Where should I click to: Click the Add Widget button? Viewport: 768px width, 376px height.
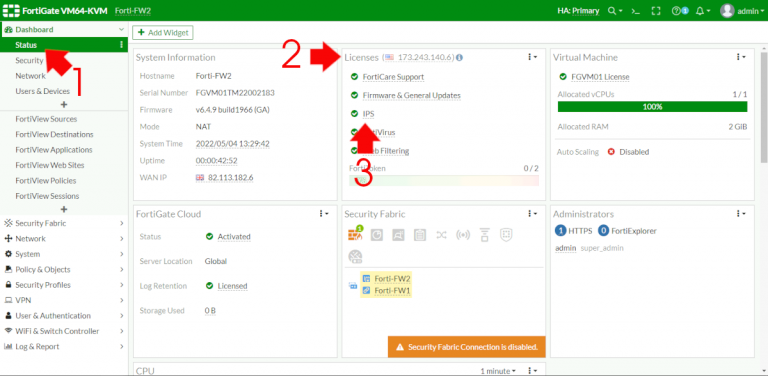tap(163, 32)
